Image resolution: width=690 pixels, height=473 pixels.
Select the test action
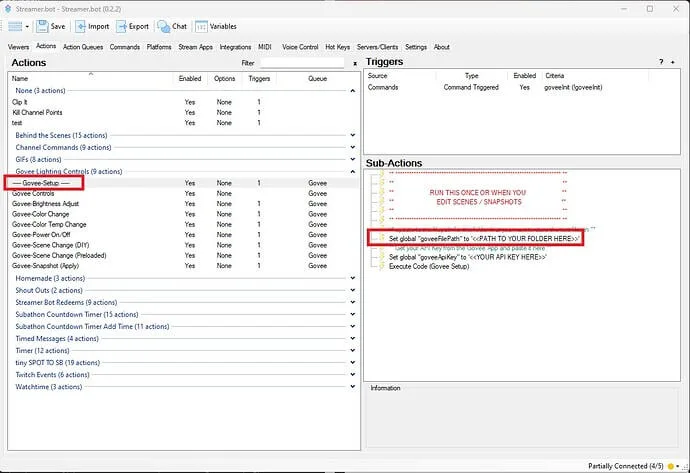click(x=183, y=123)
